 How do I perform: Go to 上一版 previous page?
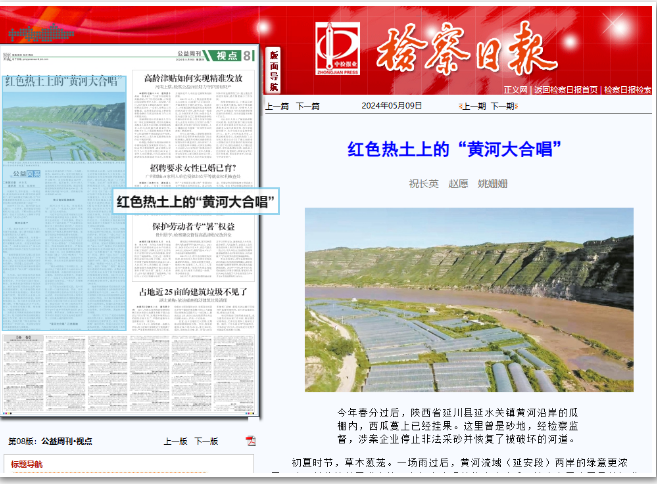coord(175,441)
